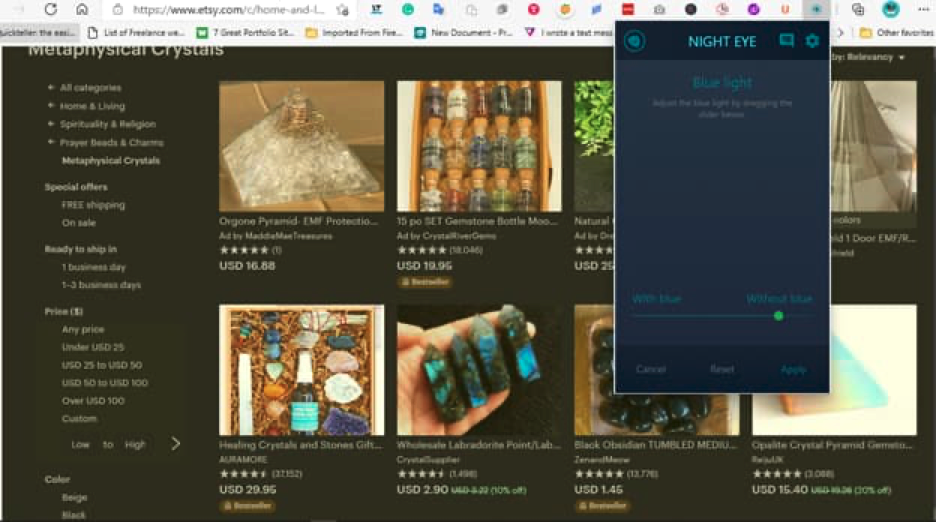
Task: Open 'Imported From Fire...' bookmarks folder
Action: (x=355, y=32)
